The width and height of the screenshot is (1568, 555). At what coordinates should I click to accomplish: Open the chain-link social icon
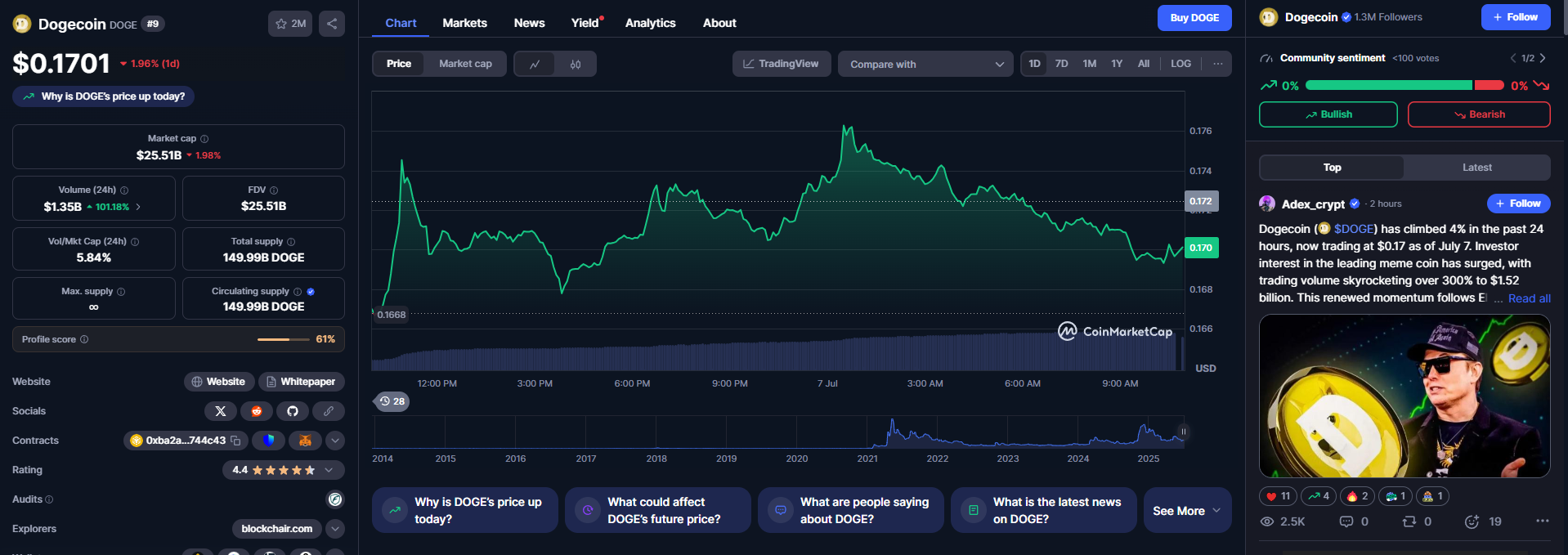coord(329,411)
